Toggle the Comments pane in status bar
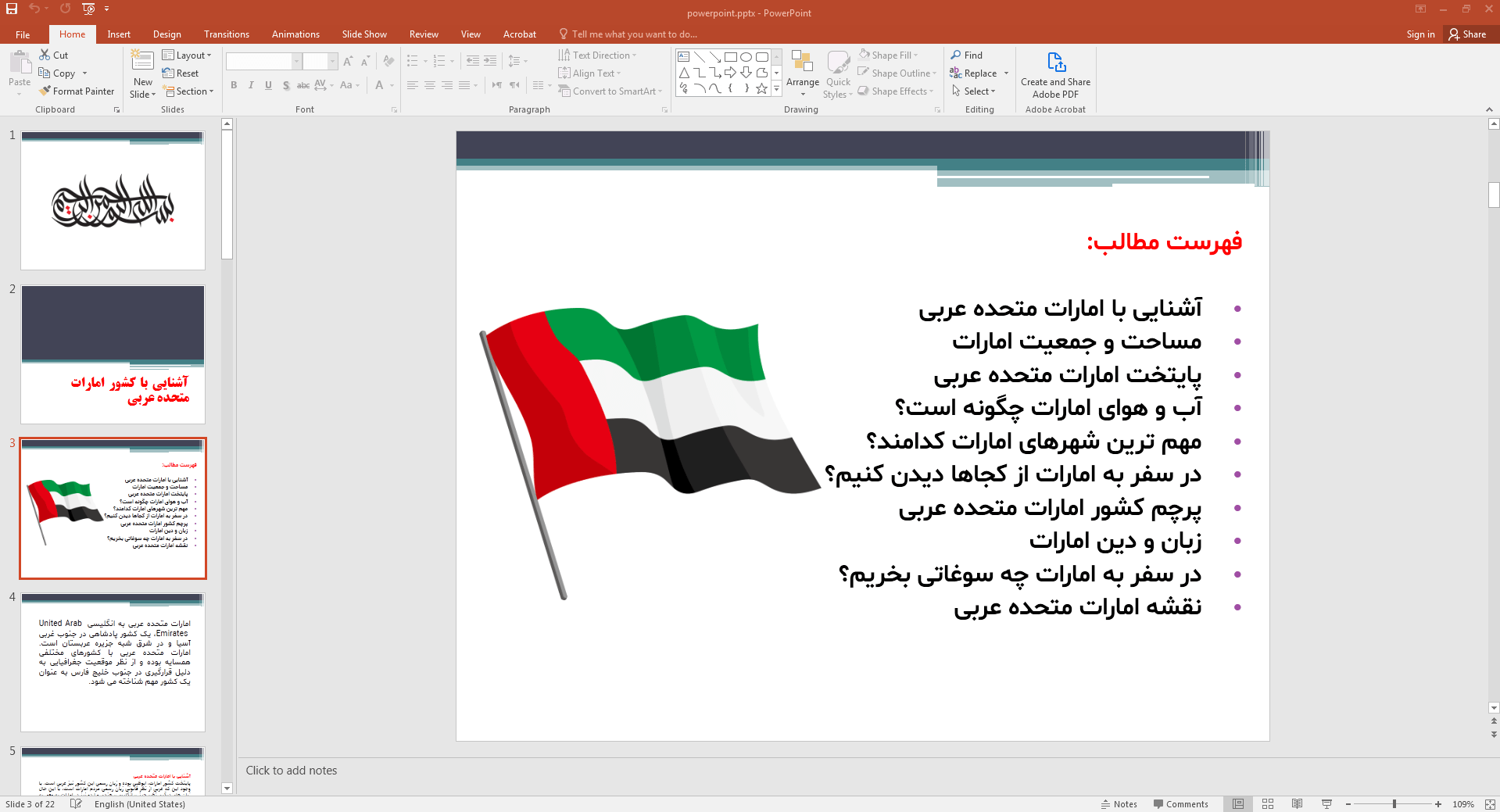Viewport: 1500px width, 812px height. [x=1180, y=804]
